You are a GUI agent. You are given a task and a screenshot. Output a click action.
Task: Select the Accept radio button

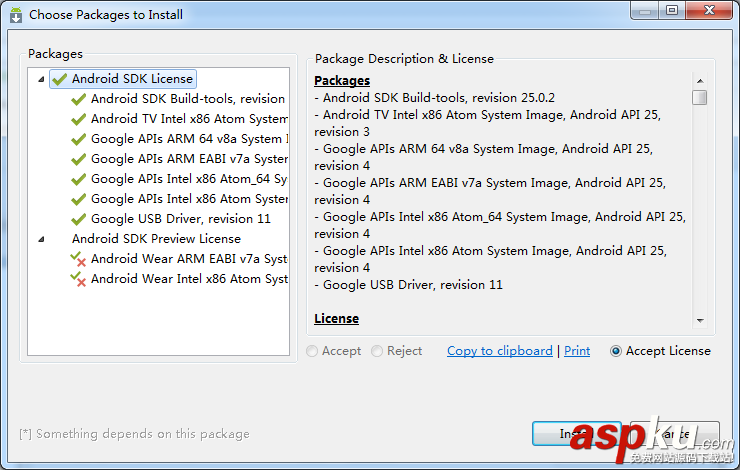313,351
